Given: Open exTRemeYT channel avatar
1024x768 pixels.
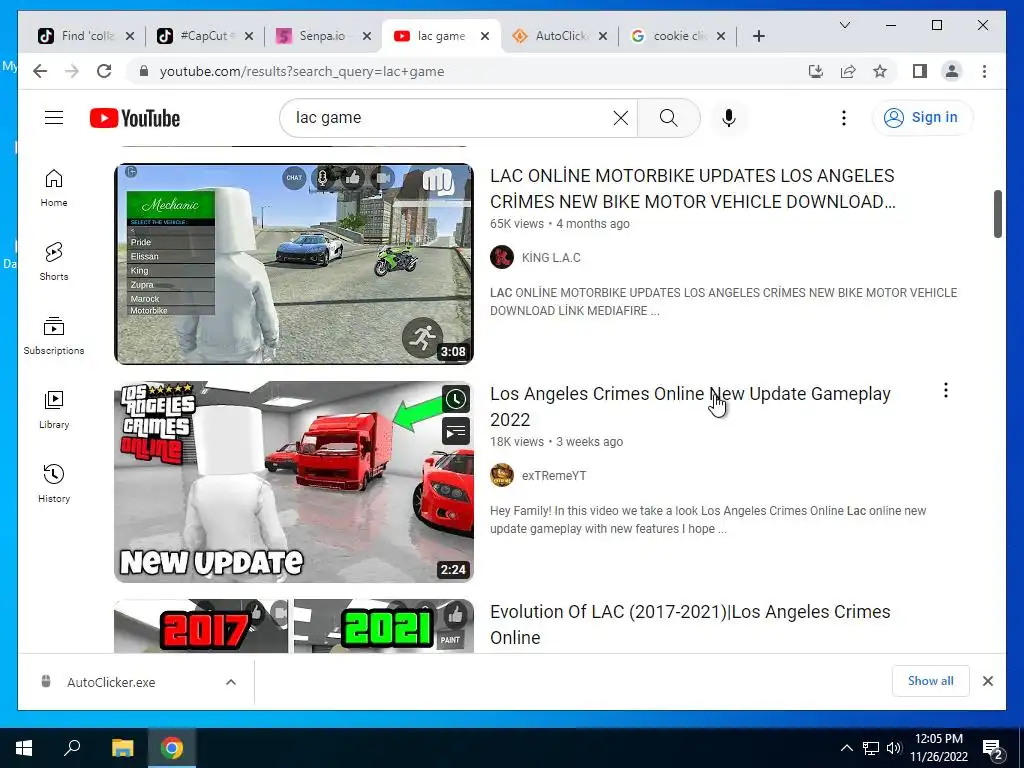Looking at the screenshot, I should 502,475.
